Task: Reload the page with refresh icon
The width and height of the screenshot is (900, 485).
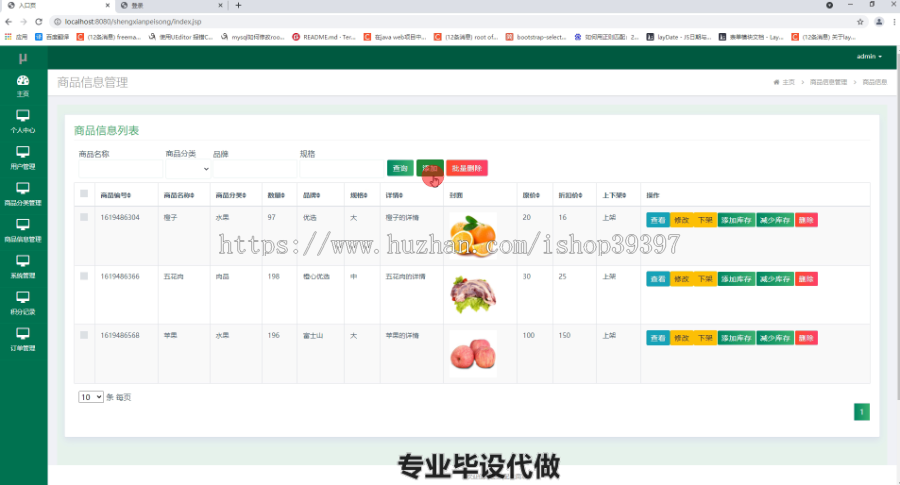Action: (x=39, y=22)
